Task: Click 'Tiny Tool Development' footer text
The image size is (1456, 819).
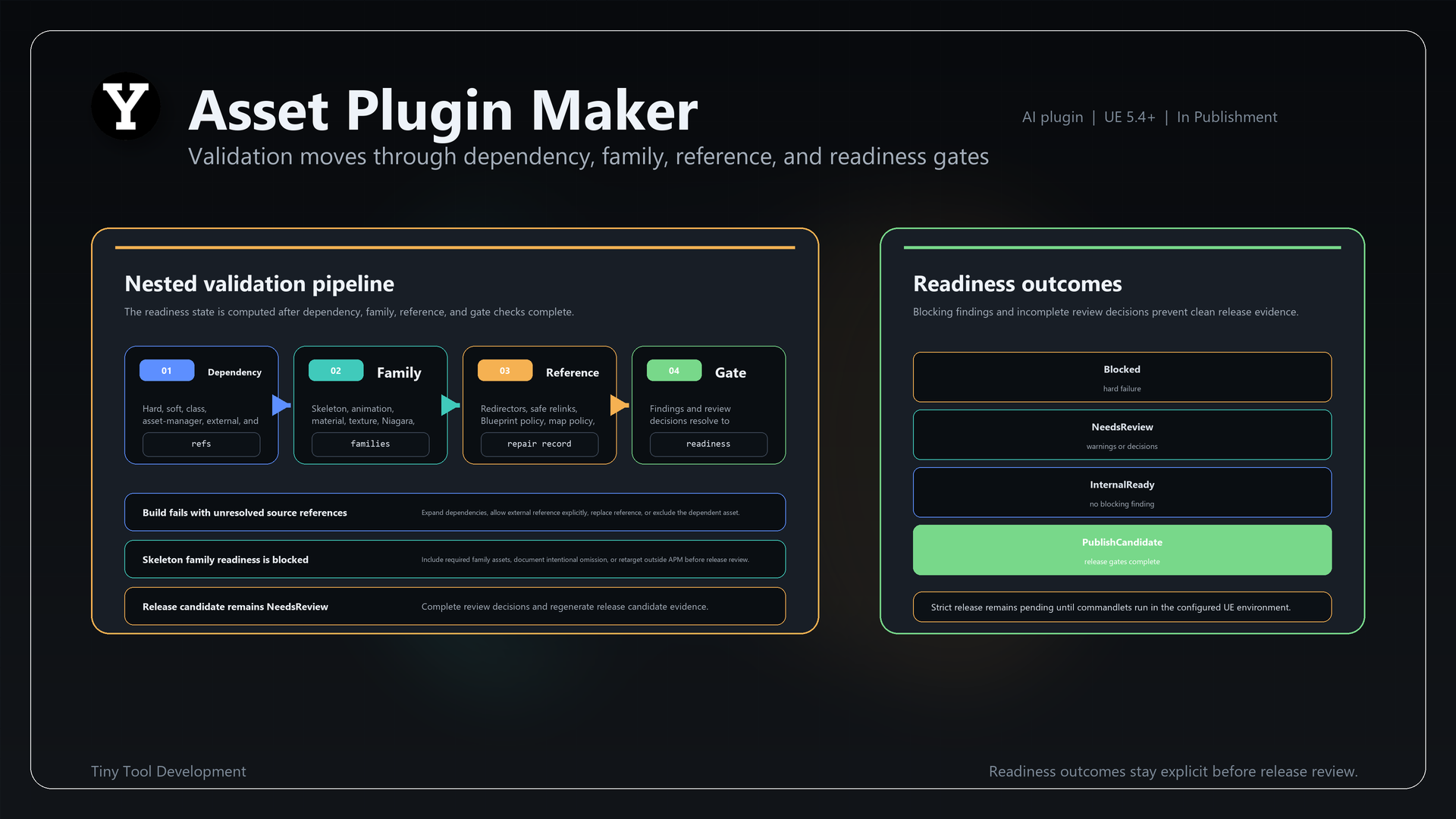Action: [x=168, y=771]
